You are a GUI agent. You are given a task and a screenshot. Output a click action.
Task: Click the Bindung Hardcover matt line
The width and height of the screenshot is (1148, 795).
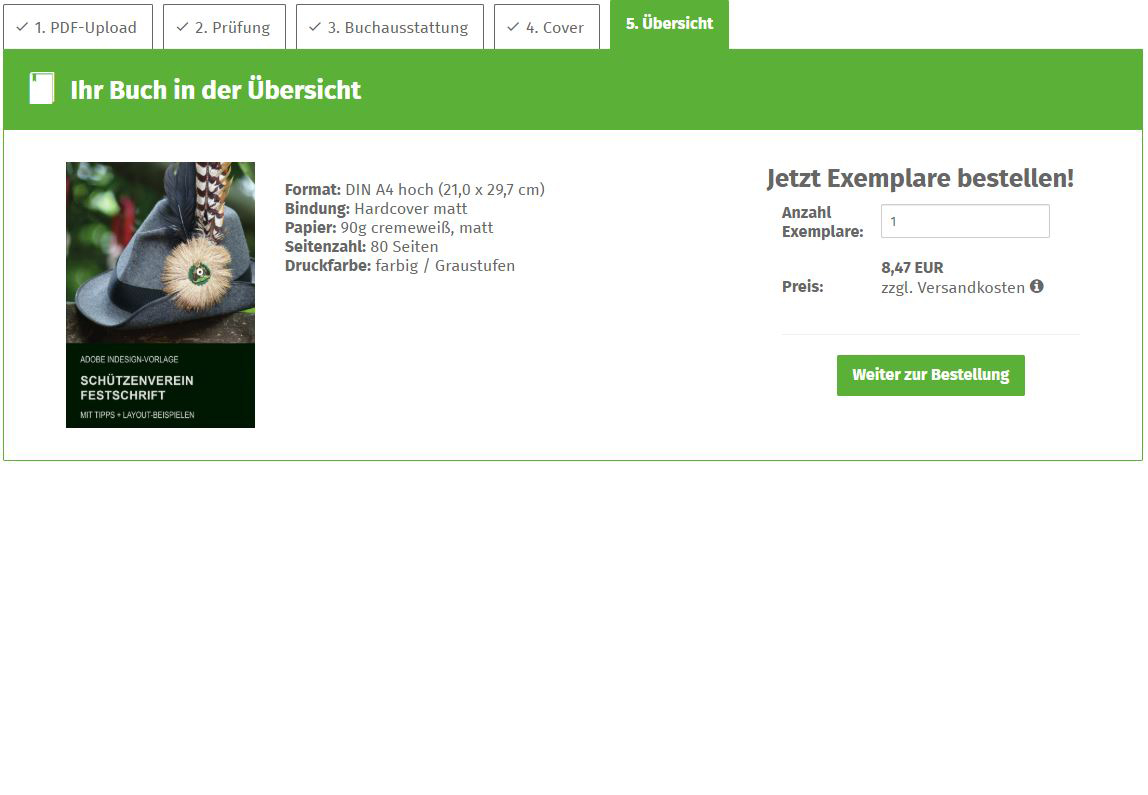coord(376,209)
